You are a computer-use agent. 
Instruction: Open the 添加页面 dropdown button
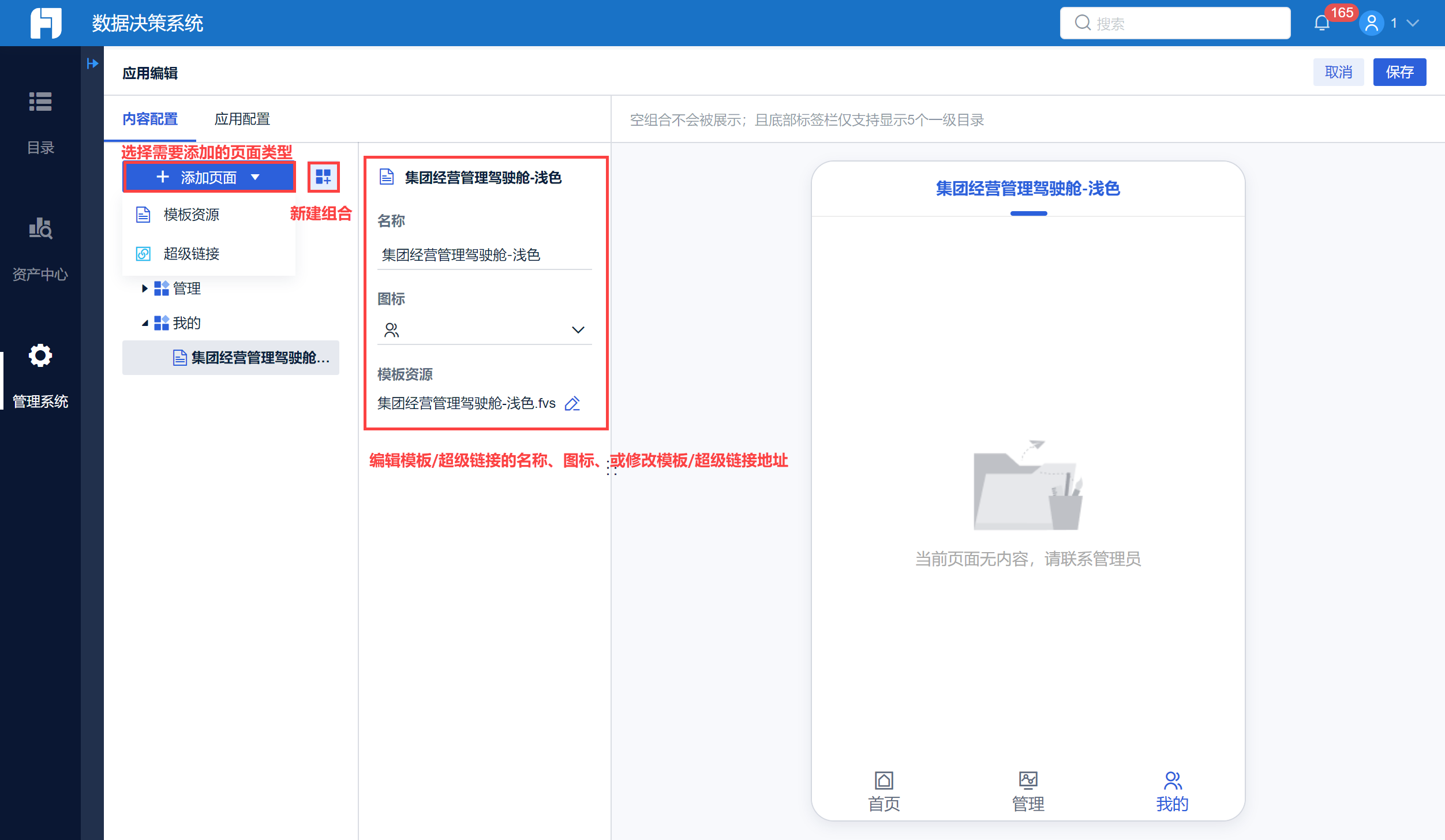tap(209, 177)
